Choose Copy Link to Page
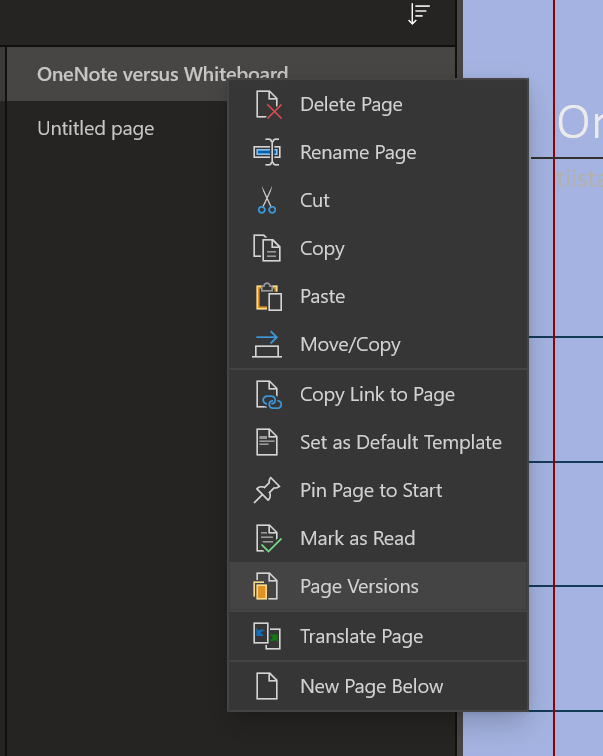This screenshot has width=603, height=756. click(377, 395)
